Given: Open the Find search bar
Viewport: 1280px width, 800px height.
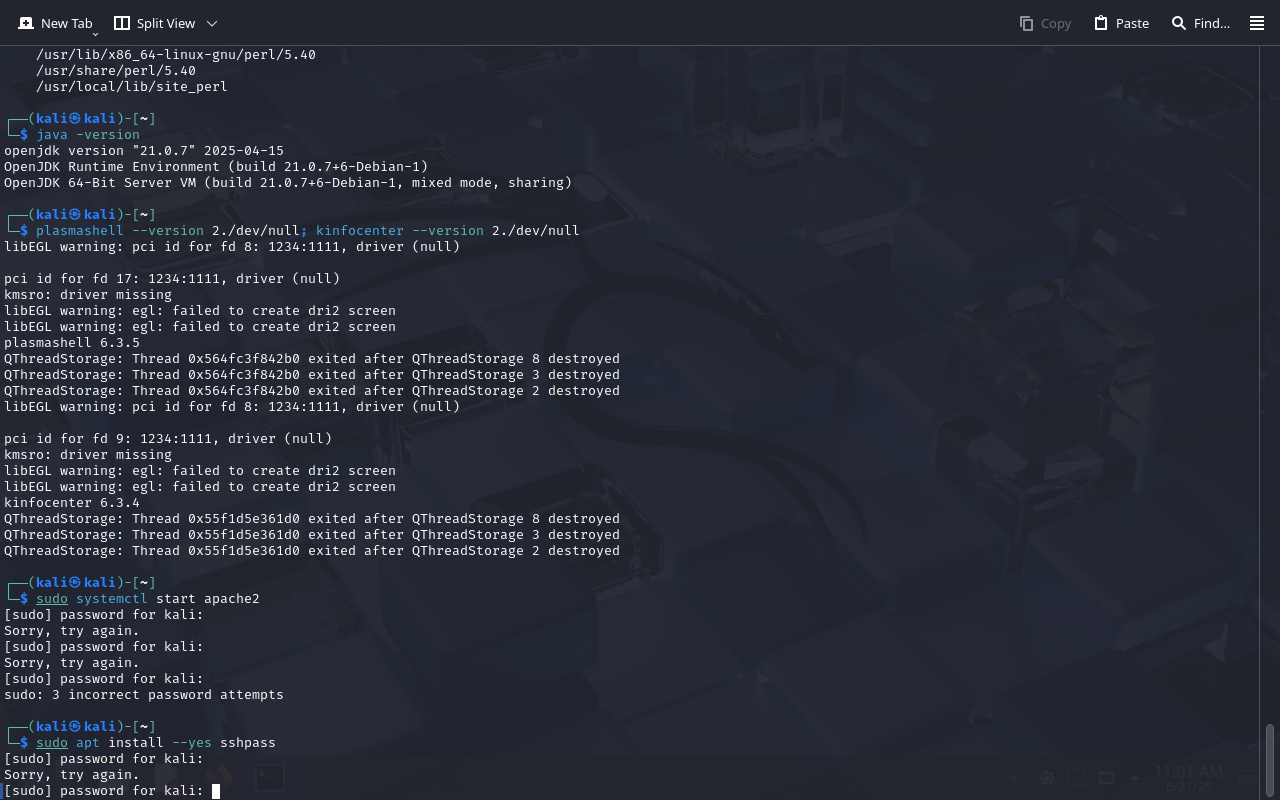Looking at the screenshot, I should click(1201, 23).
